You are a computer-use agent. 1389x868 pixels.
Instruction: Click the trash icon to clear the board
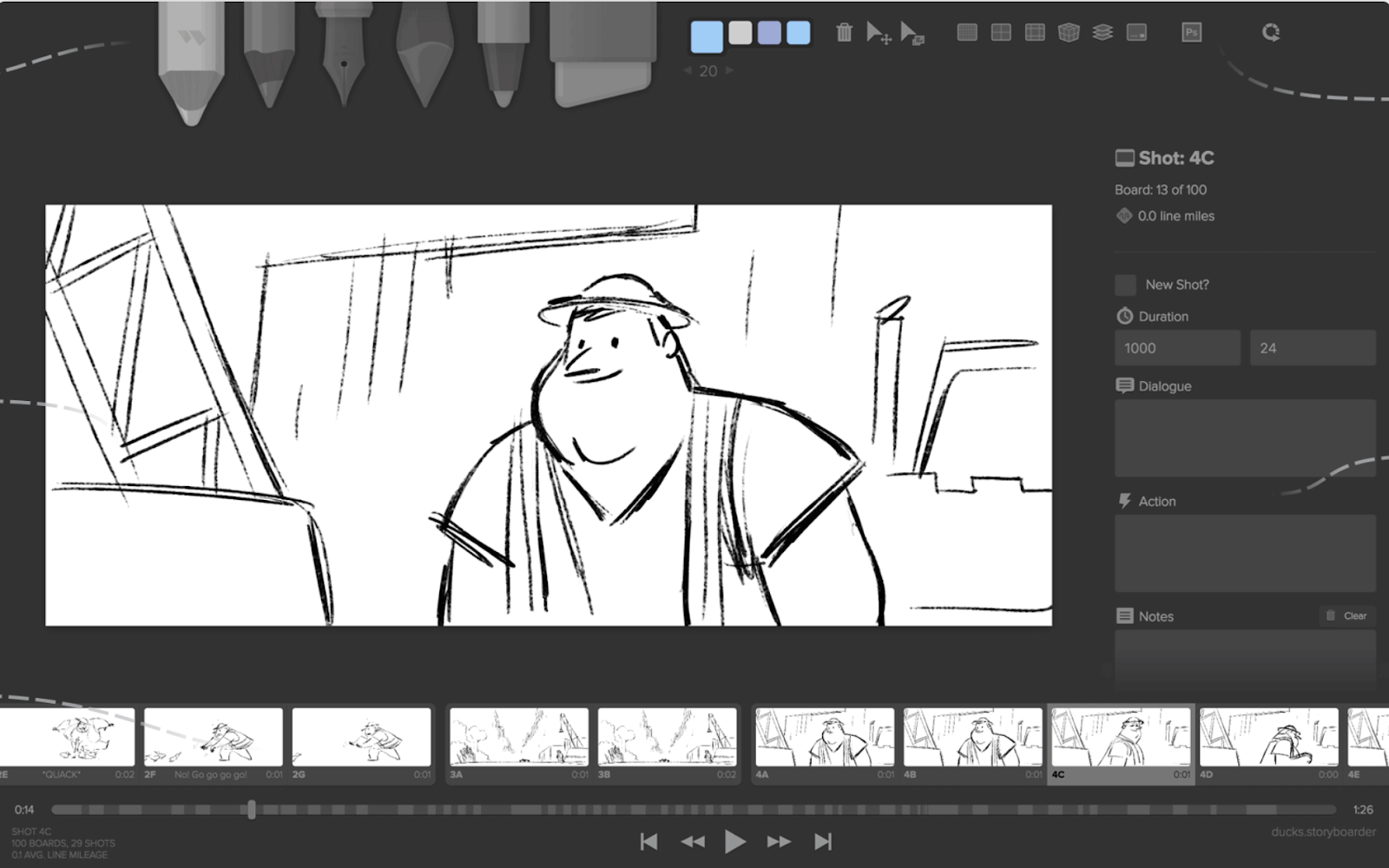(844, 33)
